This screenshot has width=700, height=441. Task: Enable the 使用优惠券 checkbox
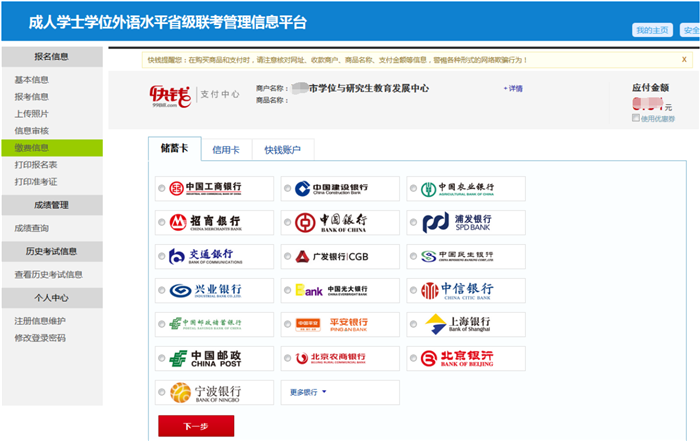(x=635, y=119)
